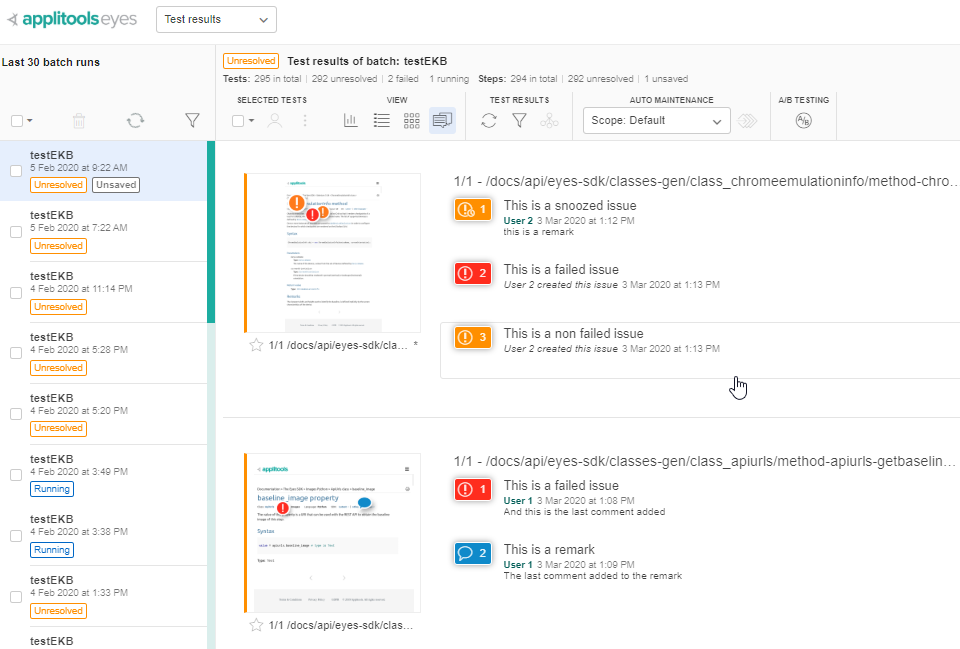Open the baseline_image property screenshot thumbnail
The image size is (960, 649).
pyautogui.click(x=332, y=532)
